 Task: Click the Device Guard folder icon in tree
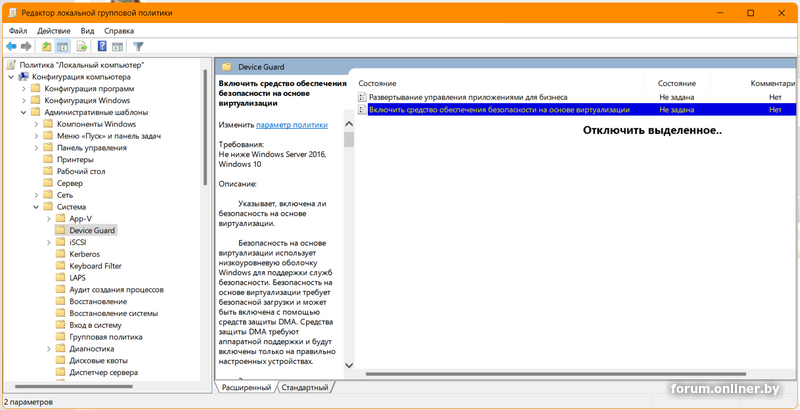tap(61, 230)
